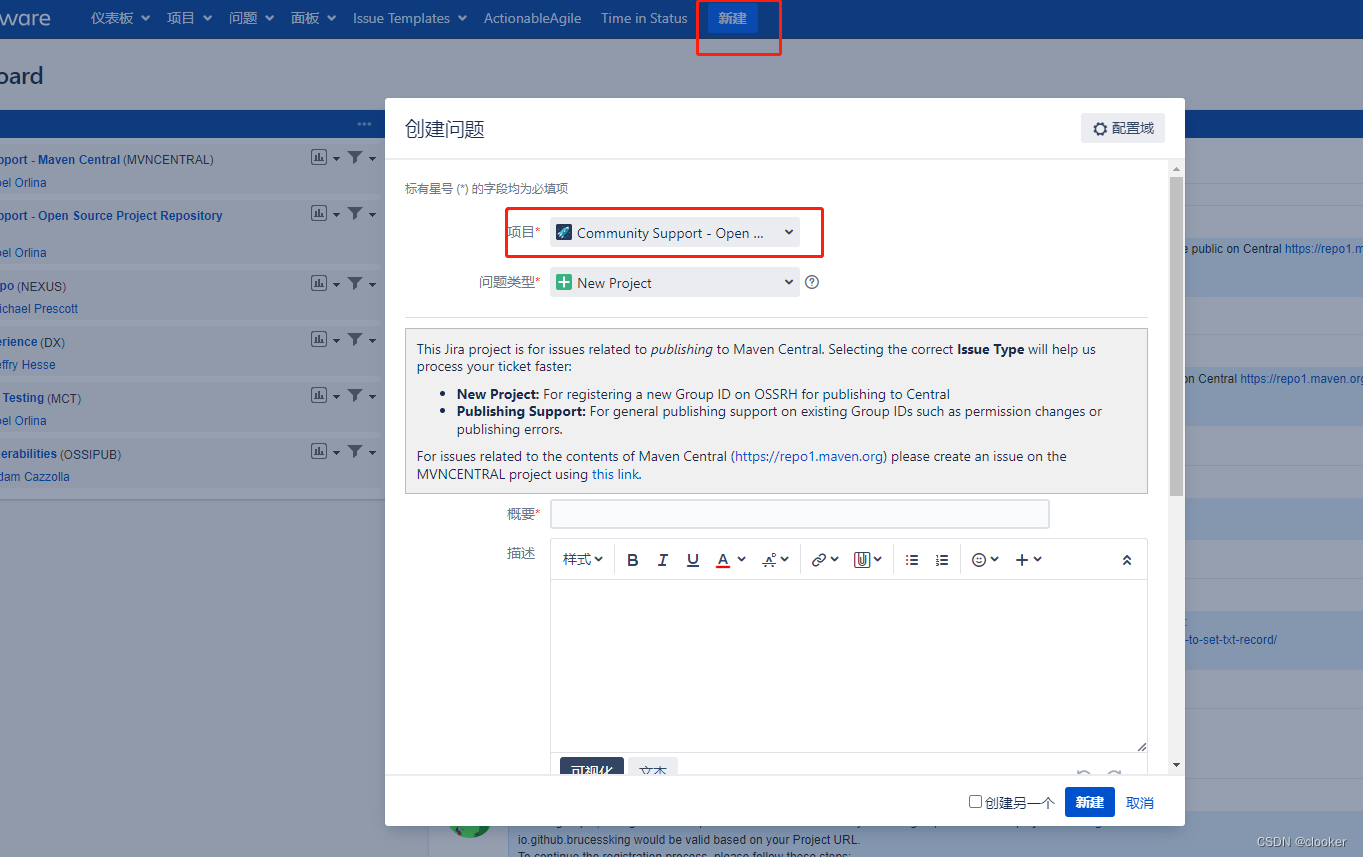
Task: Check the 创建另一个 checkbox
Action: [x=975, y=802]
